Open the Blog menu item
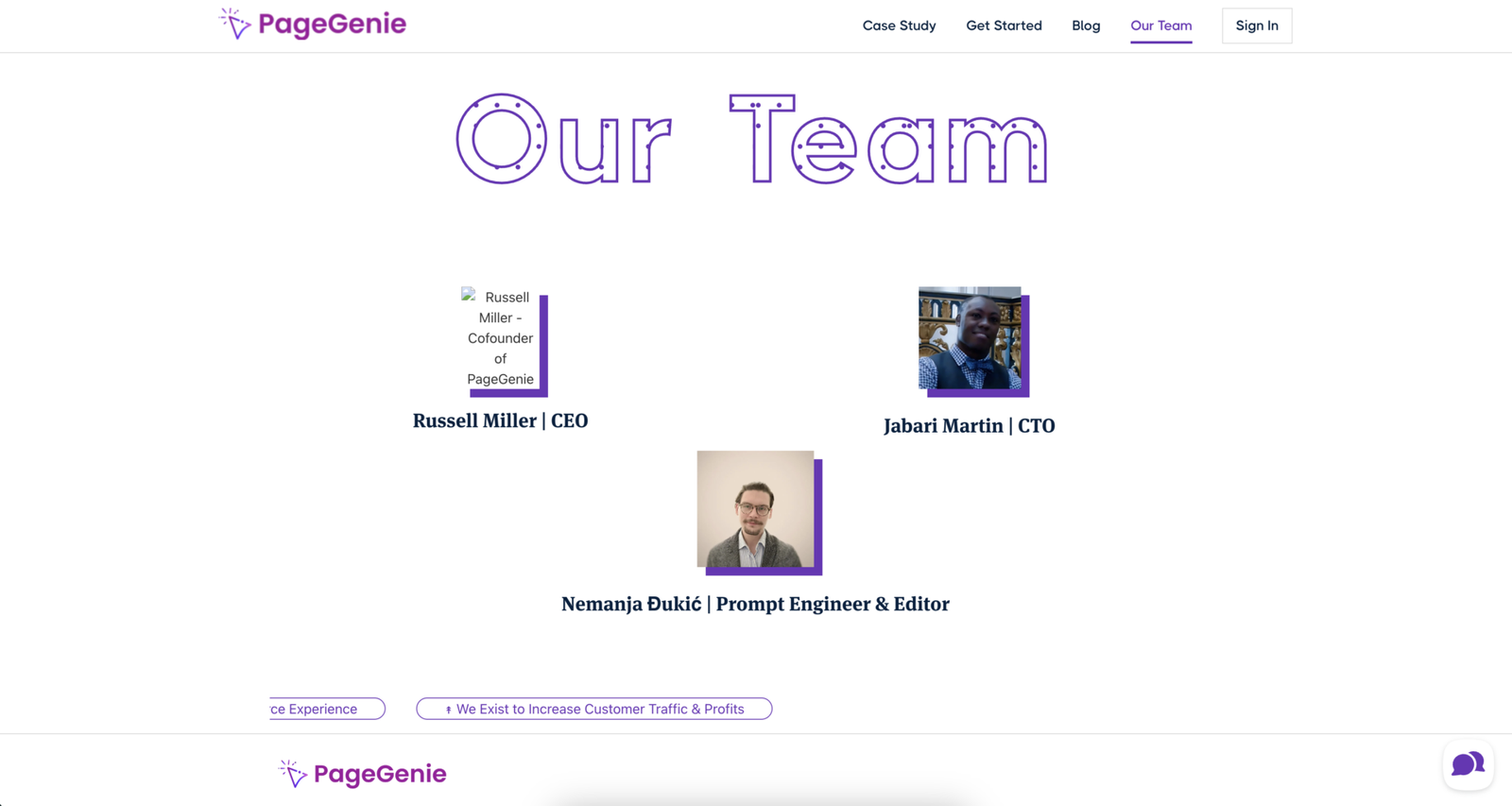This screenshot has height=806, width=1512. [x=1086, y=26]
